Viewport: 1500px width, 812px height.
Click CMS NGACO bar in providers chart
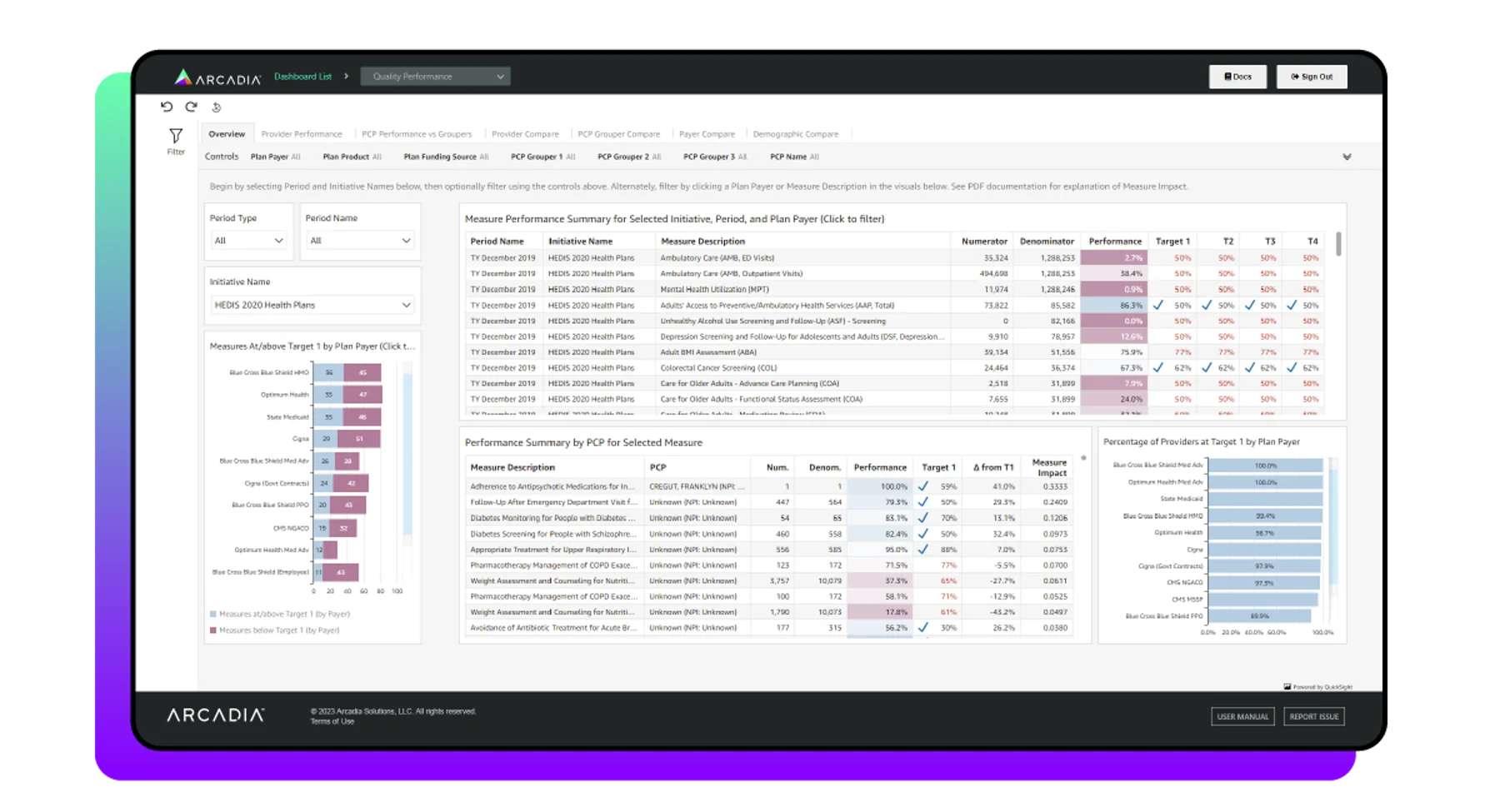click(x=1264, y=583)
